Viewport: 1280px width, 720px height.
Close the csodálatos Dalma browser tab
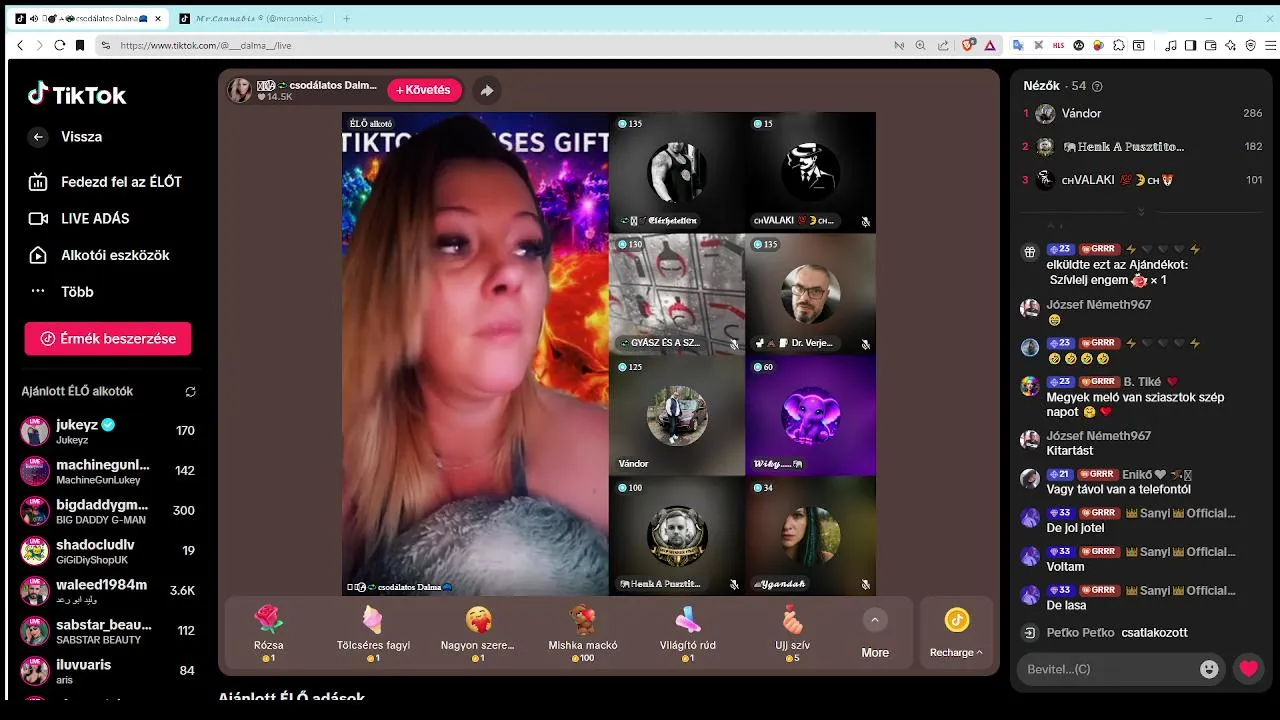click(x=158, y=18)
